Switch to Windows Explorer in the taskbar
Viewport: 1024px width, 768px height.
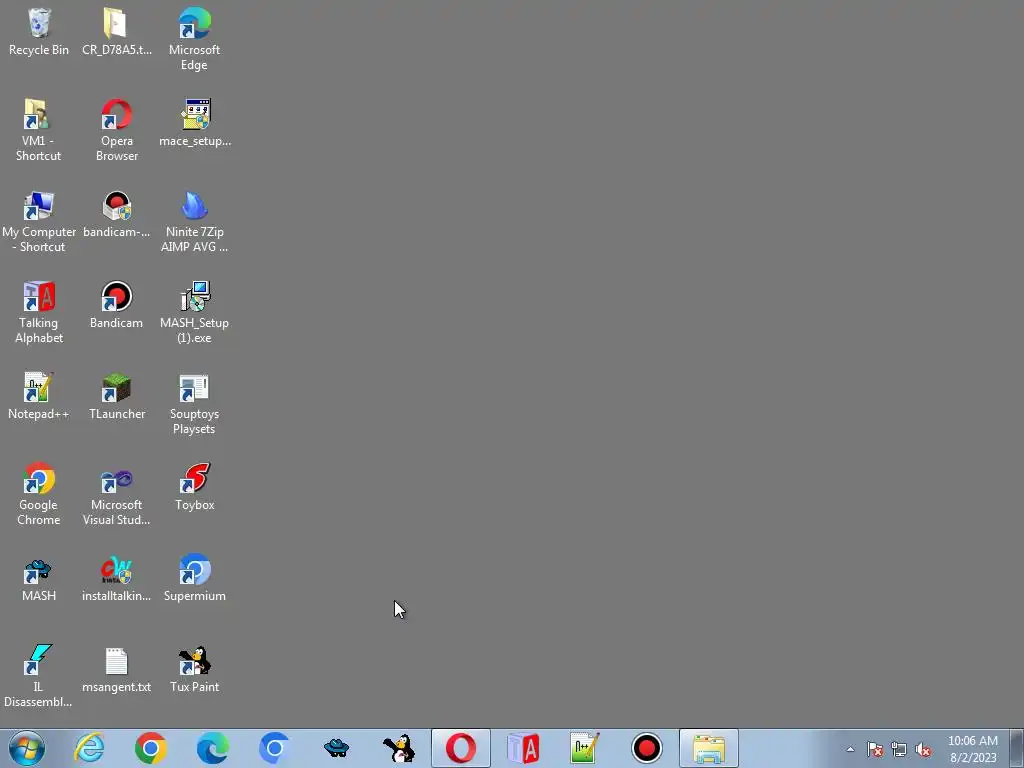point(709,748)
